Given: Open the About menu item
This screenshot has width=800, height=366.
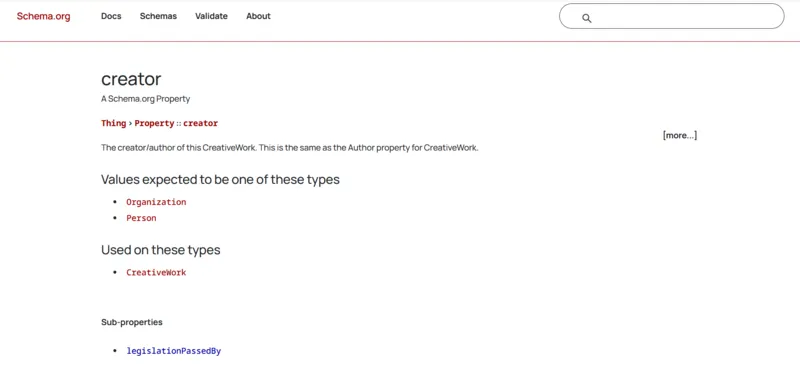Looking at the screenshot, I should pos(258,16).
